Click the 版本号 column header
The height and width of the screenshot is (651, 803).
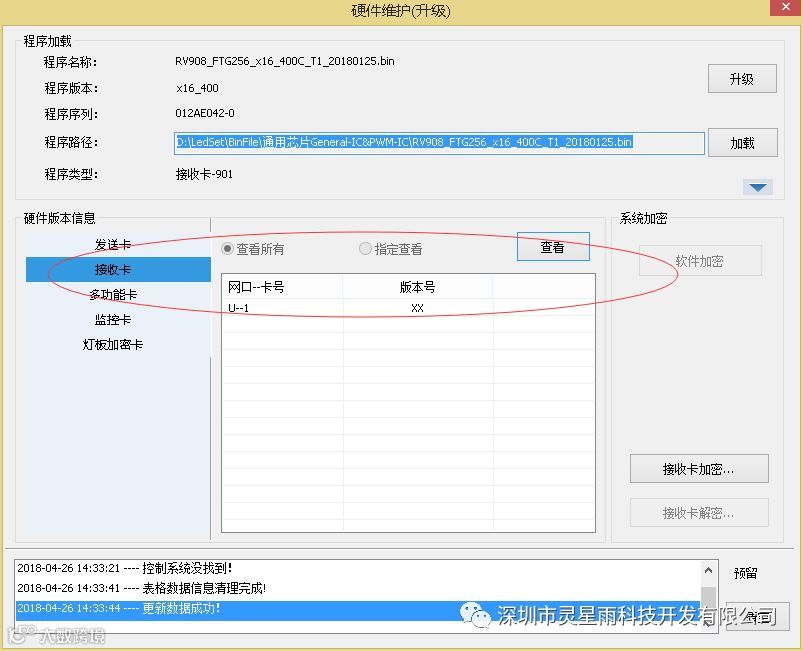417,287
